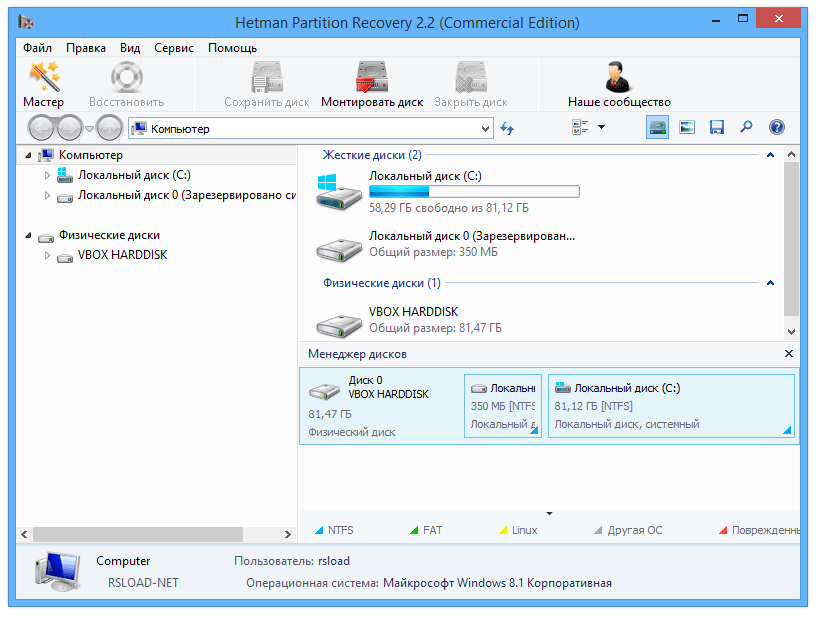Maximize the Hetman Partition Recovery window
The height and width of the screenshot is (626, 818).
click(x=743, y=19)
